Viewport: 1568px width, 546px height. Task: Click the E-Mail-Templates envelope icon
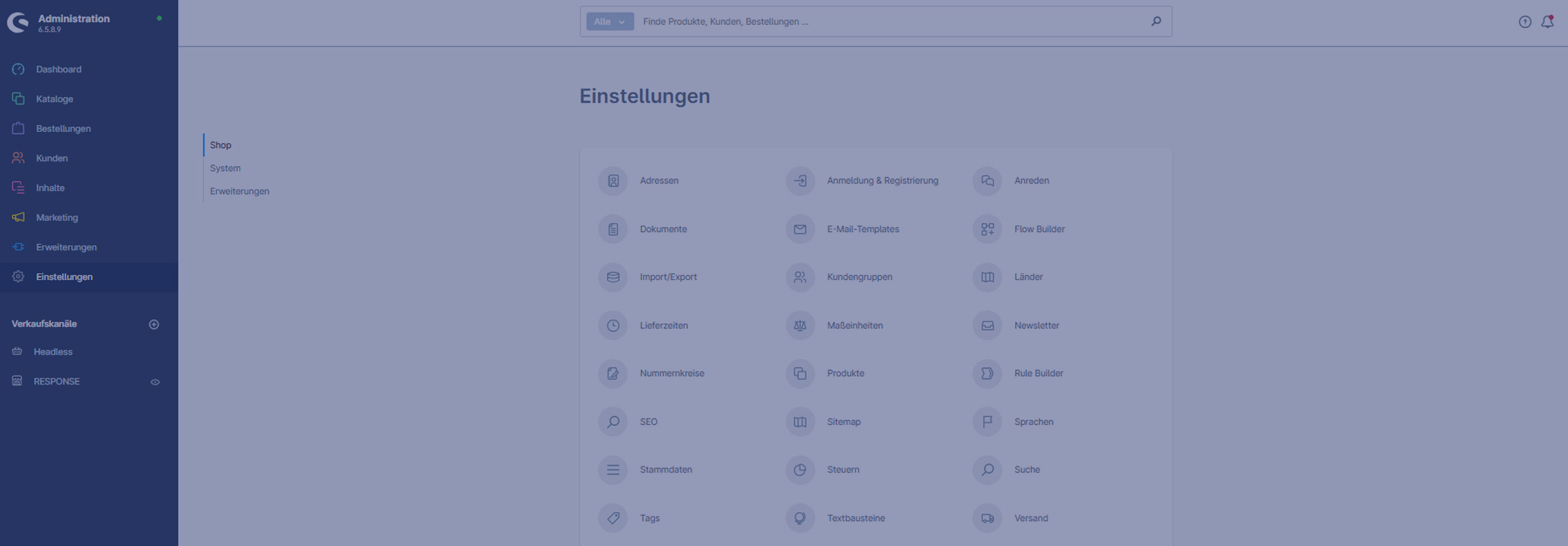[x=800, y=230]
